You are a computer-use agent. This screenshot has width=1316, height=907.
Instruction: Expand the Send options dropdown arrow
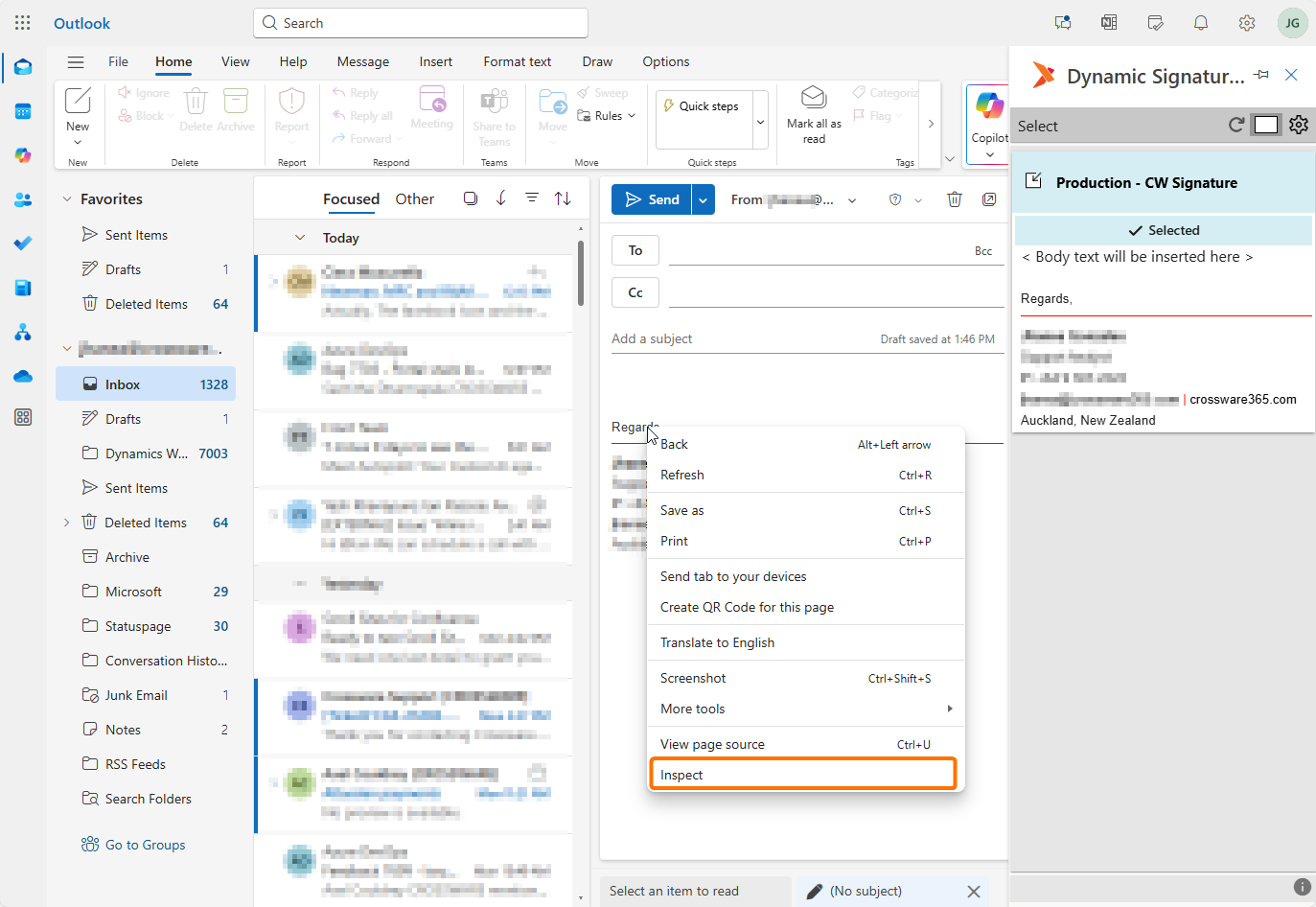click(x=703, y=199)
